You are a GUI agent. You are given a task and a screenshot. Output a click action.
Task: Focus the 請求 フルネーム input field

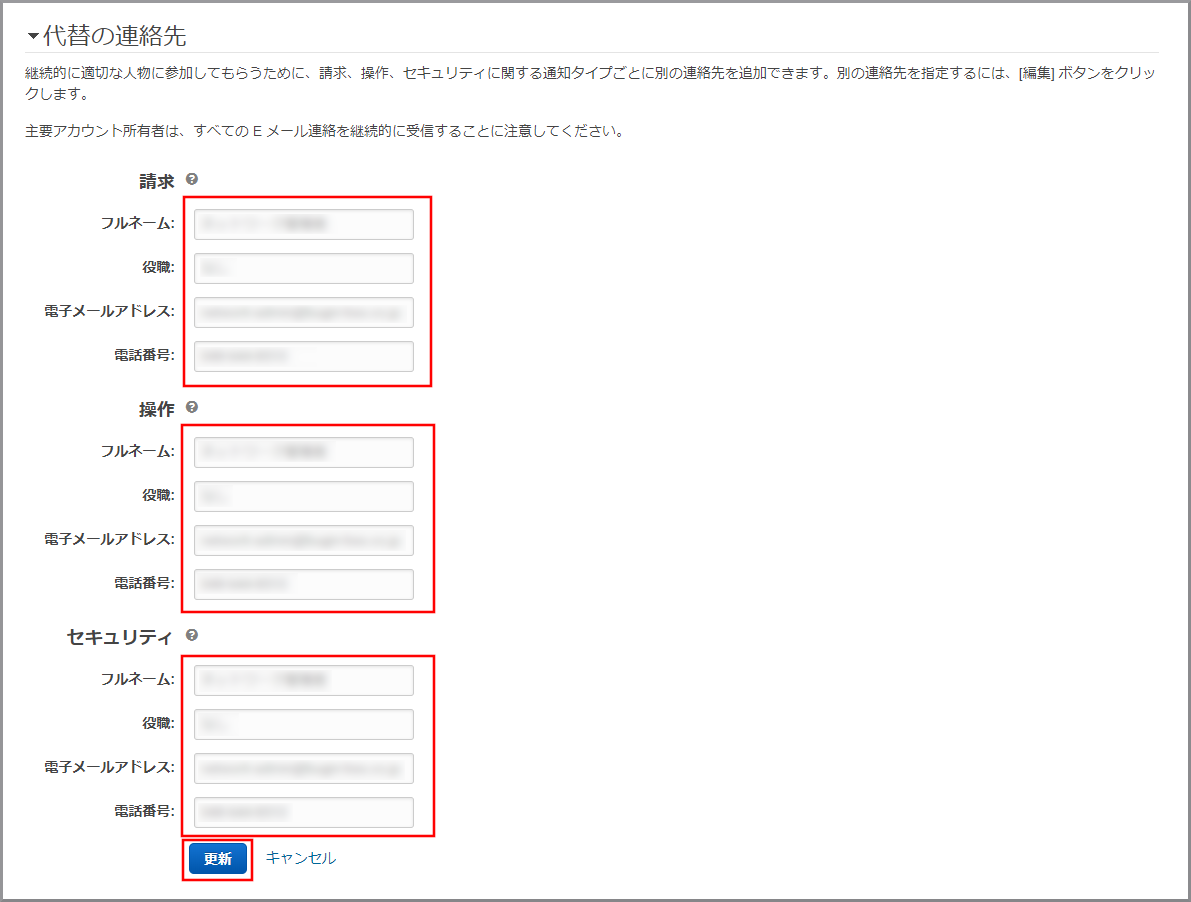304,224
